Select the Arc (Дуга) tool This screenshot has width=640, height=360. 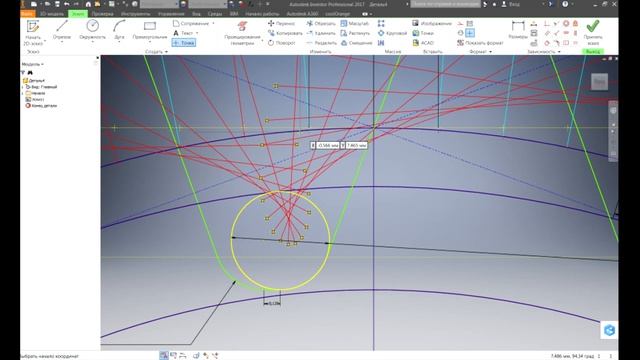click(119, 30)
